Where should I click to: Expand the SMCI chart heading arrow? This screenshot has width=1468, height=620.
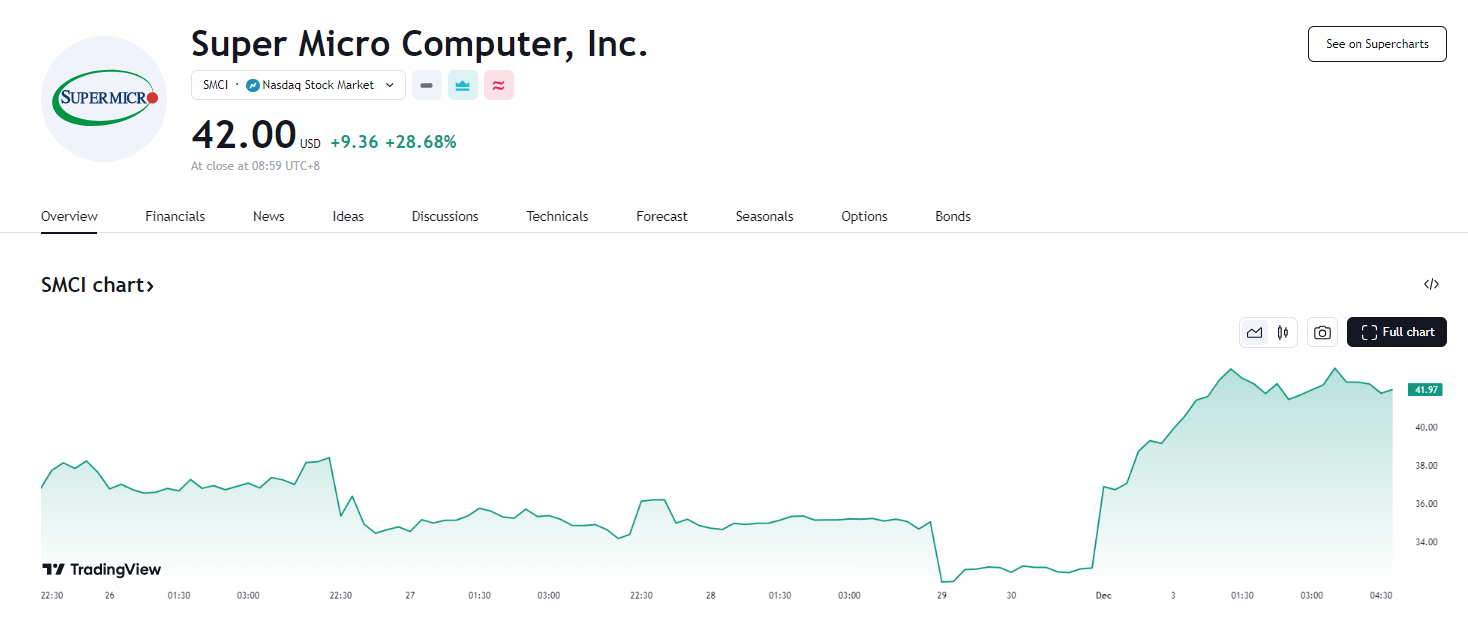point(150,286)
